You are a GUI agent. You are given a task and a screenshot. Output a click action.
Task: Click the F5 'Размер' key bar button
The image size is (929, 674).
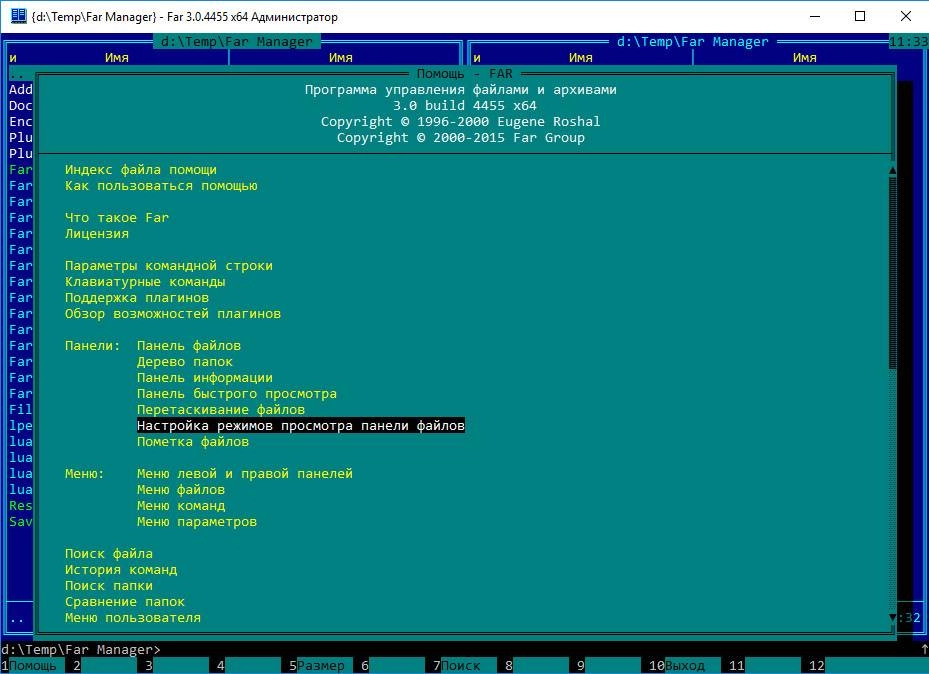(321, 666)
